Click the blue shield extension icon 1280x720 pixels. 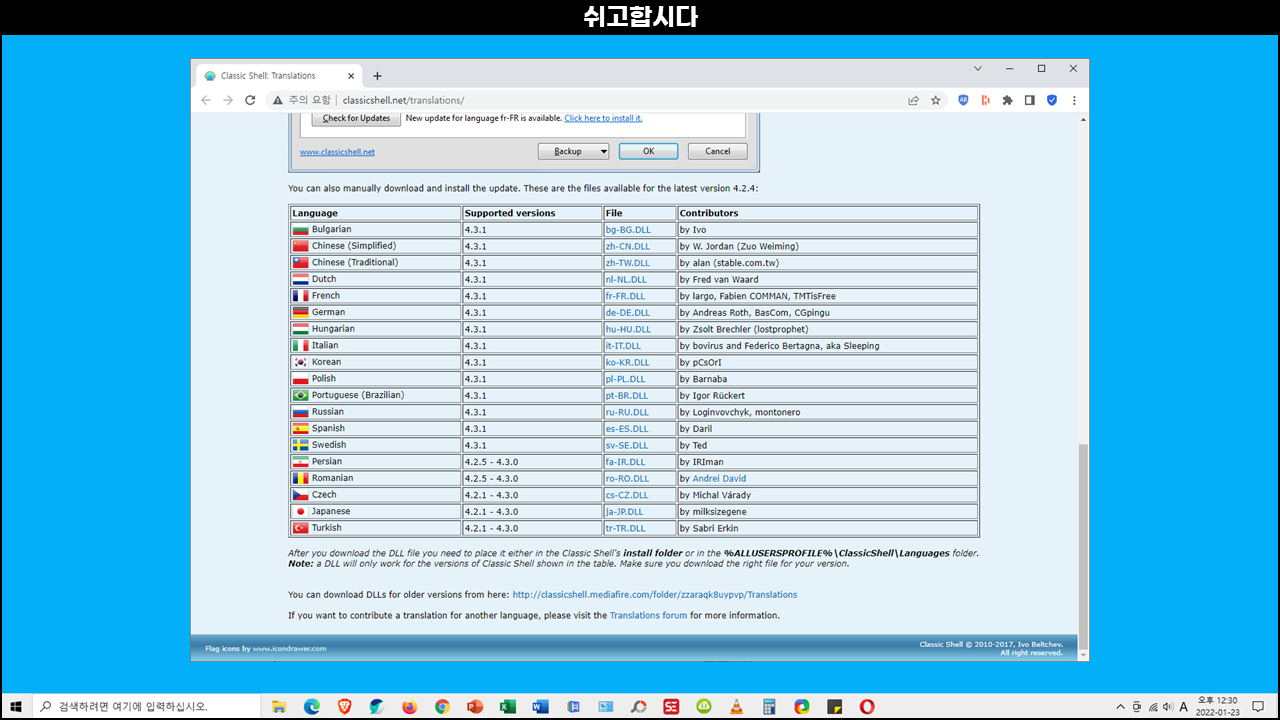click(1052, 100)
